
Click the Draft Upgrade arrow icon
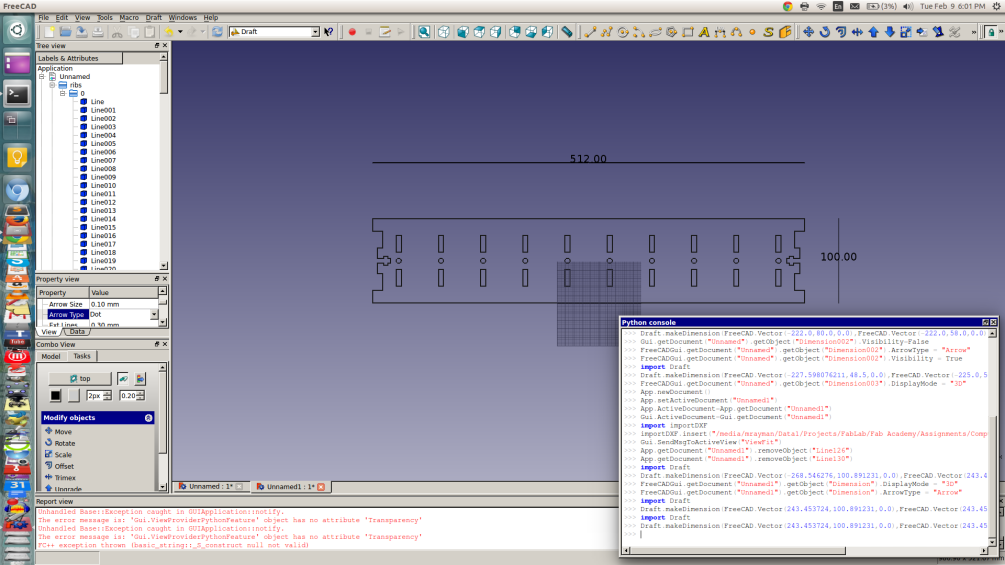[x=873, y=32]
